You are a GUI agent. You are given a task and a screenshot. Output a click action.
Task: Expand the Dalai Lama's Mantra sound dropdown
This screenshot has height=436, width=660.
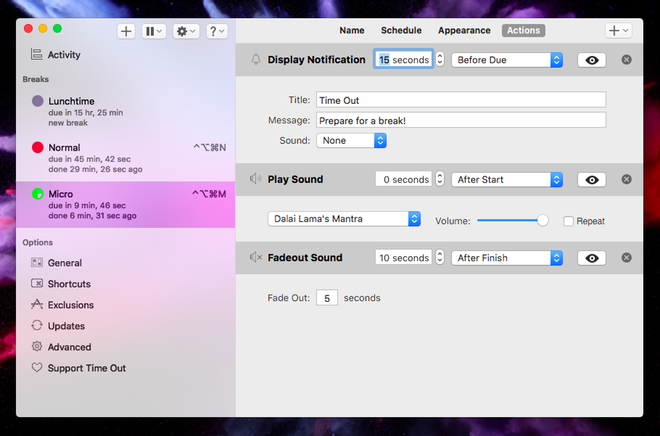pyautogui.click(x=344, y=219)
